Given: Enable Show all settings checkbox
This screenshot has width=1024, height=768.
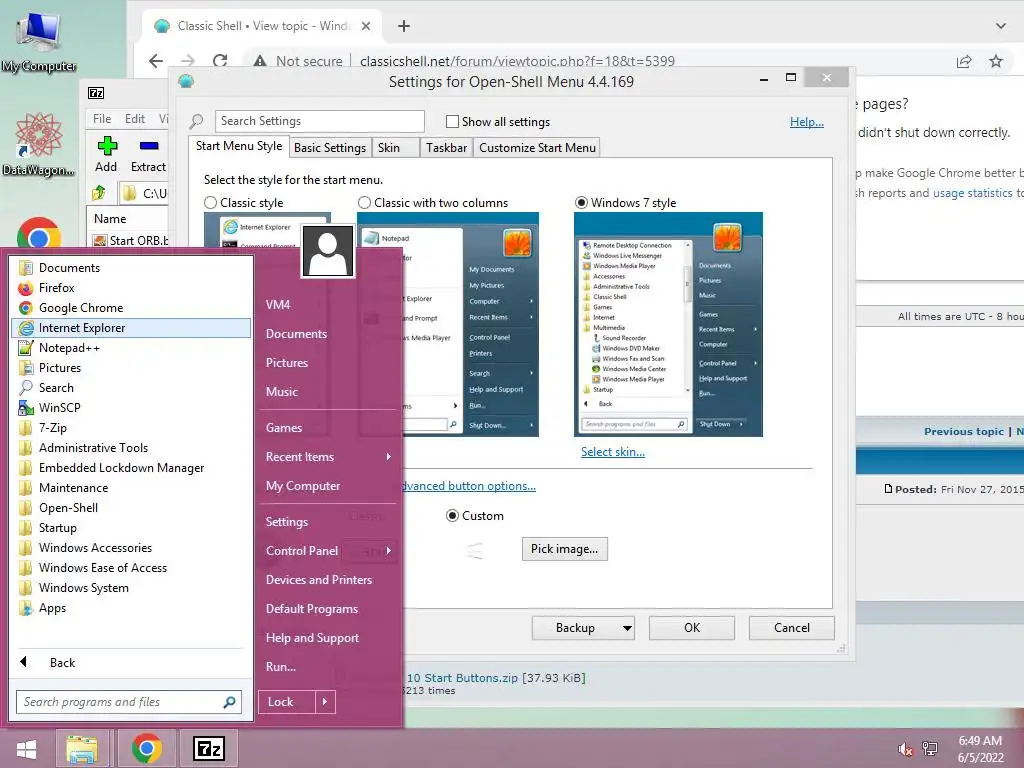Looking at the screenshot, I should 452,121.
